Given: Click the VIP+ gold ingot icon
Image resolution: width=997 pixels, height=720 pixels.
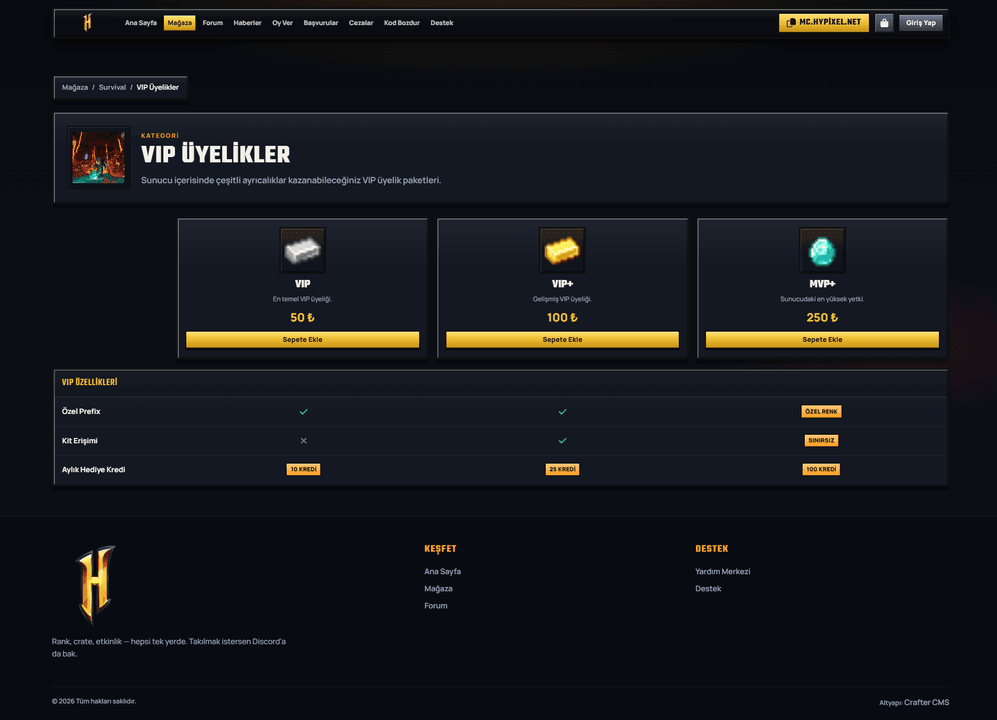Looking at the screenshot, I should (562, 251).
